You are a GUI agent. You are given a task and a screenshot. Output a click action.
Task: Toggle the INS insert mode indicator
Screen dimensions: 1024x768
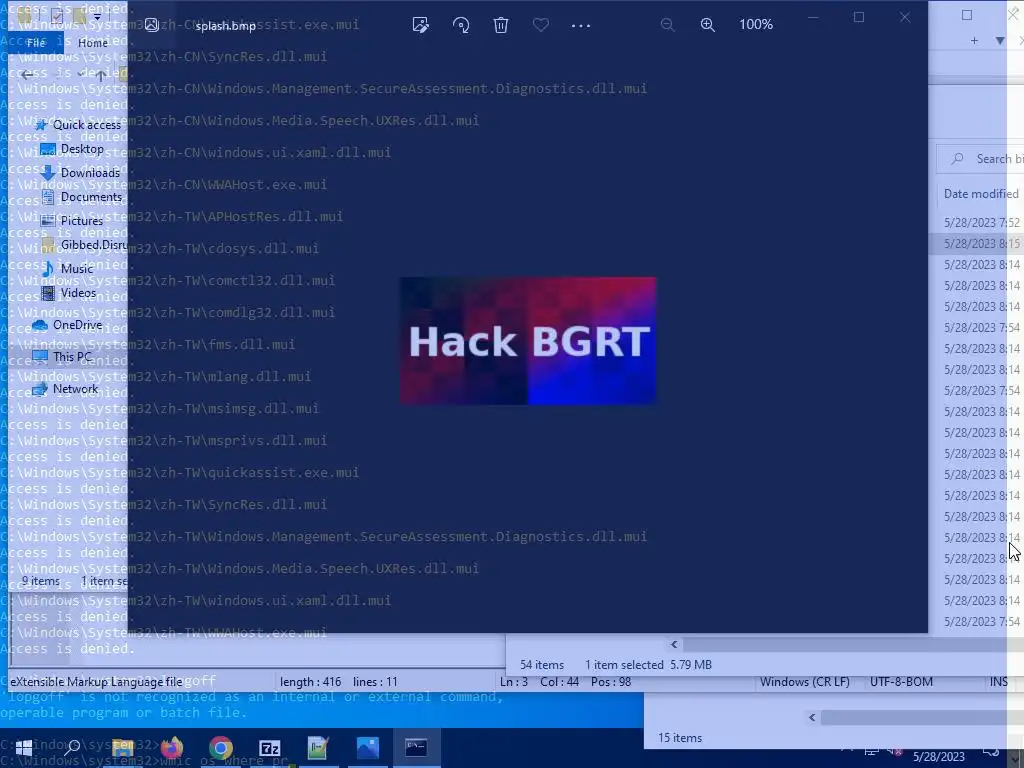(999, 682)
